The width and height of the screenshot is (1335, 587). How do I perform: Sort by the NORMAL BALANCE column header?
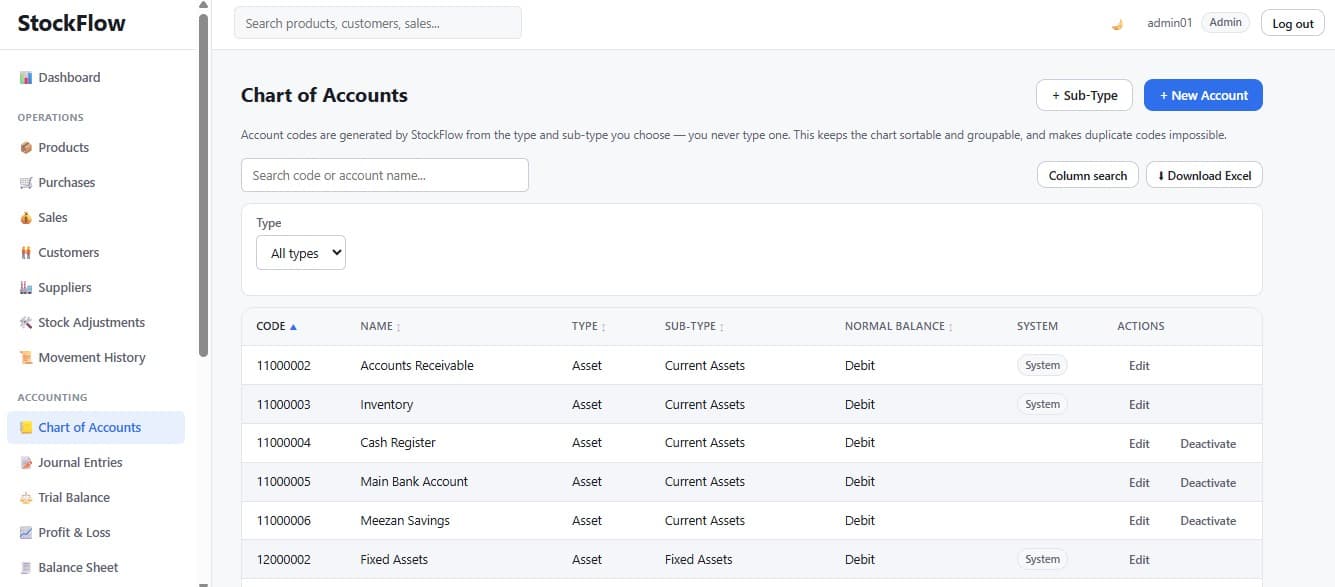[899, 326]
